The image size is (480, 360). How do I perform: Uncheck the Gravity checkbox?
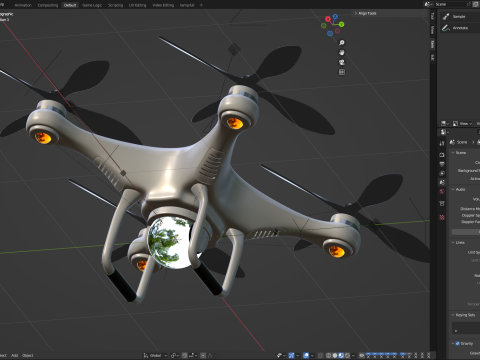(458, 343)
